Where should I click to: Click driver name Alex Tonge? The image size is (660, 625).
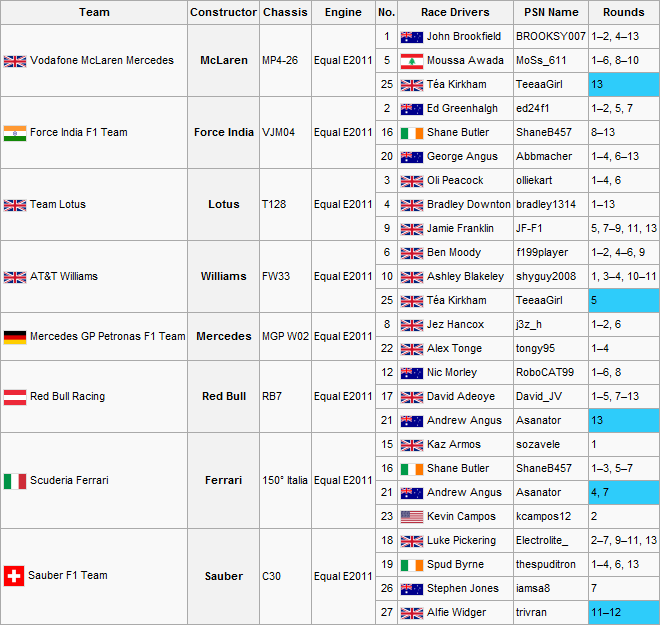pos(454,348)
